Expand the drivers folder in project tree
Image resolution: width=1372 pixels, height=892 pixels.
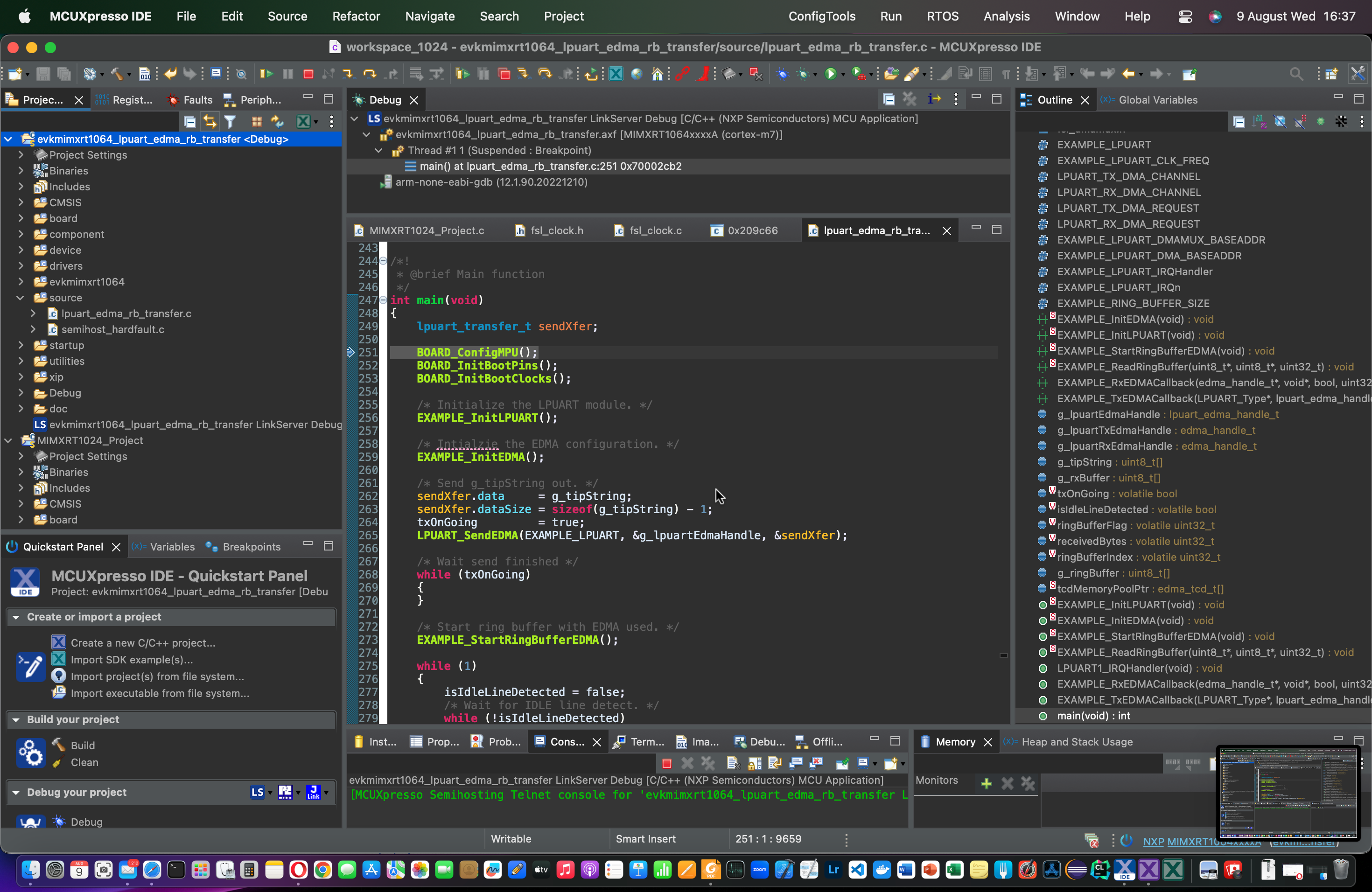(21, 266)
